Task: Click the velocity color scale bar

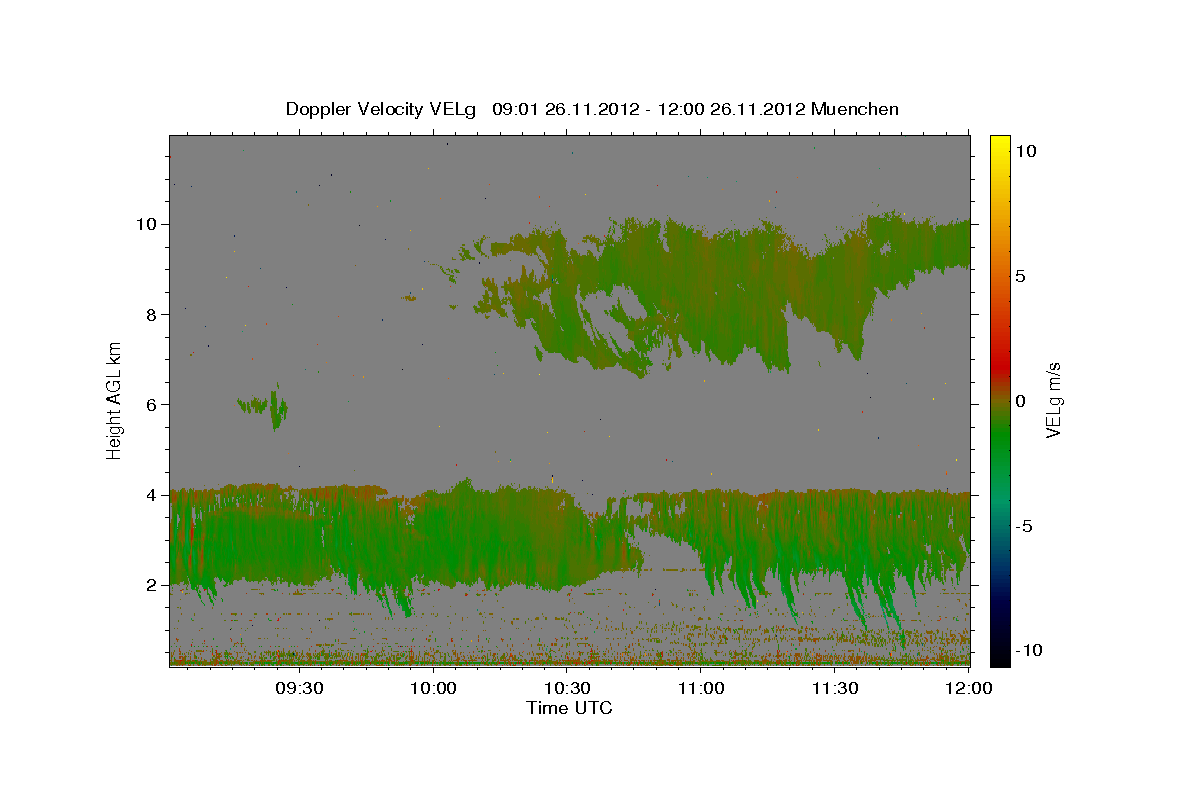Action: (999, 400)
